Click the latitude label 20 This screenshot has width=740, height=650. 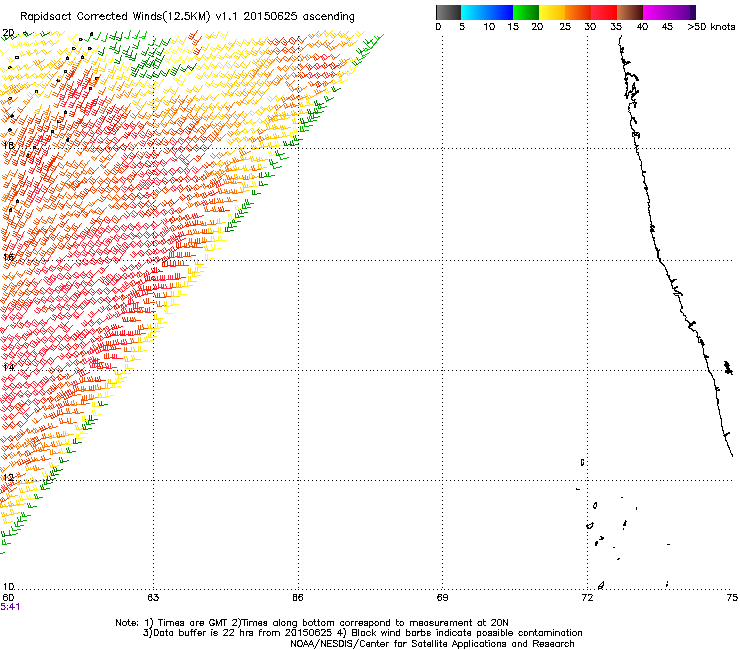click(x=8, y=33)
